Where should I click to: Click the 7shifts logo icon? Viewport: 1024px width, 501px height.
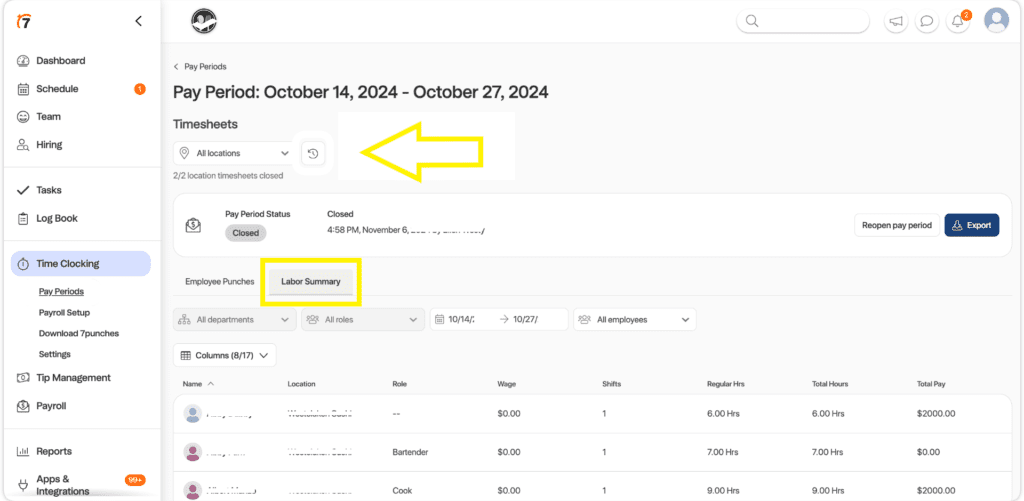tap(23, 21)
